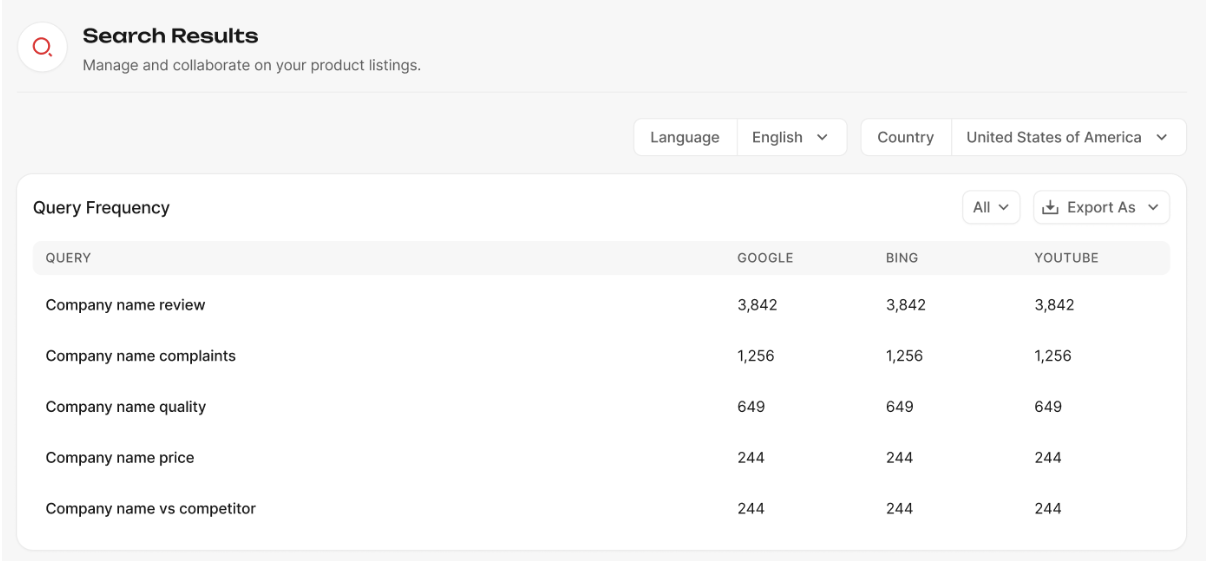Screen dimensions: 1210x564
Task: Click Google value 3,842 for review query
Action: click(x=757, y=306)
